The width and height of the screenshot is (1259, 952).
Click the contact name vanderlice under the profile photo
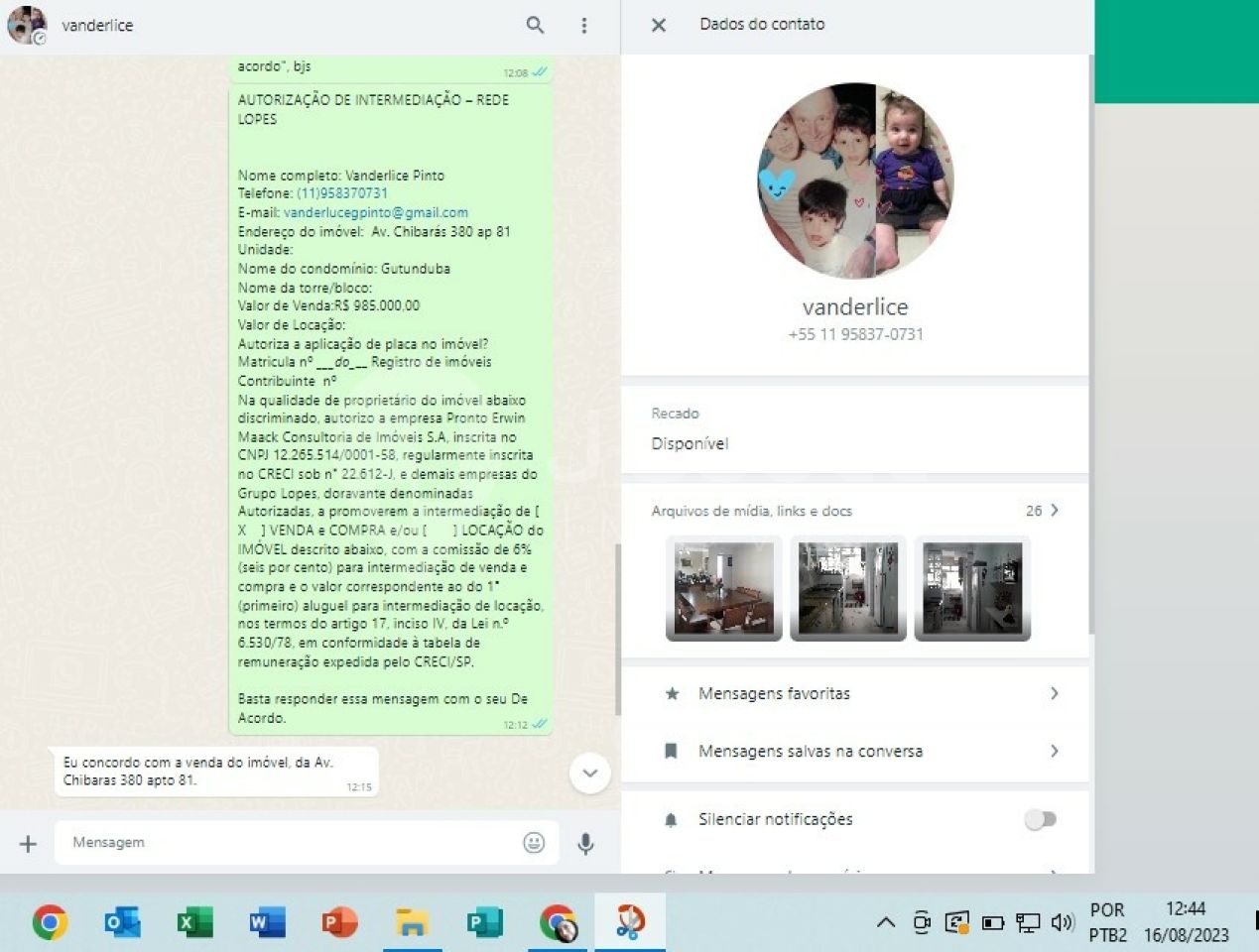[x=855, y=306]
